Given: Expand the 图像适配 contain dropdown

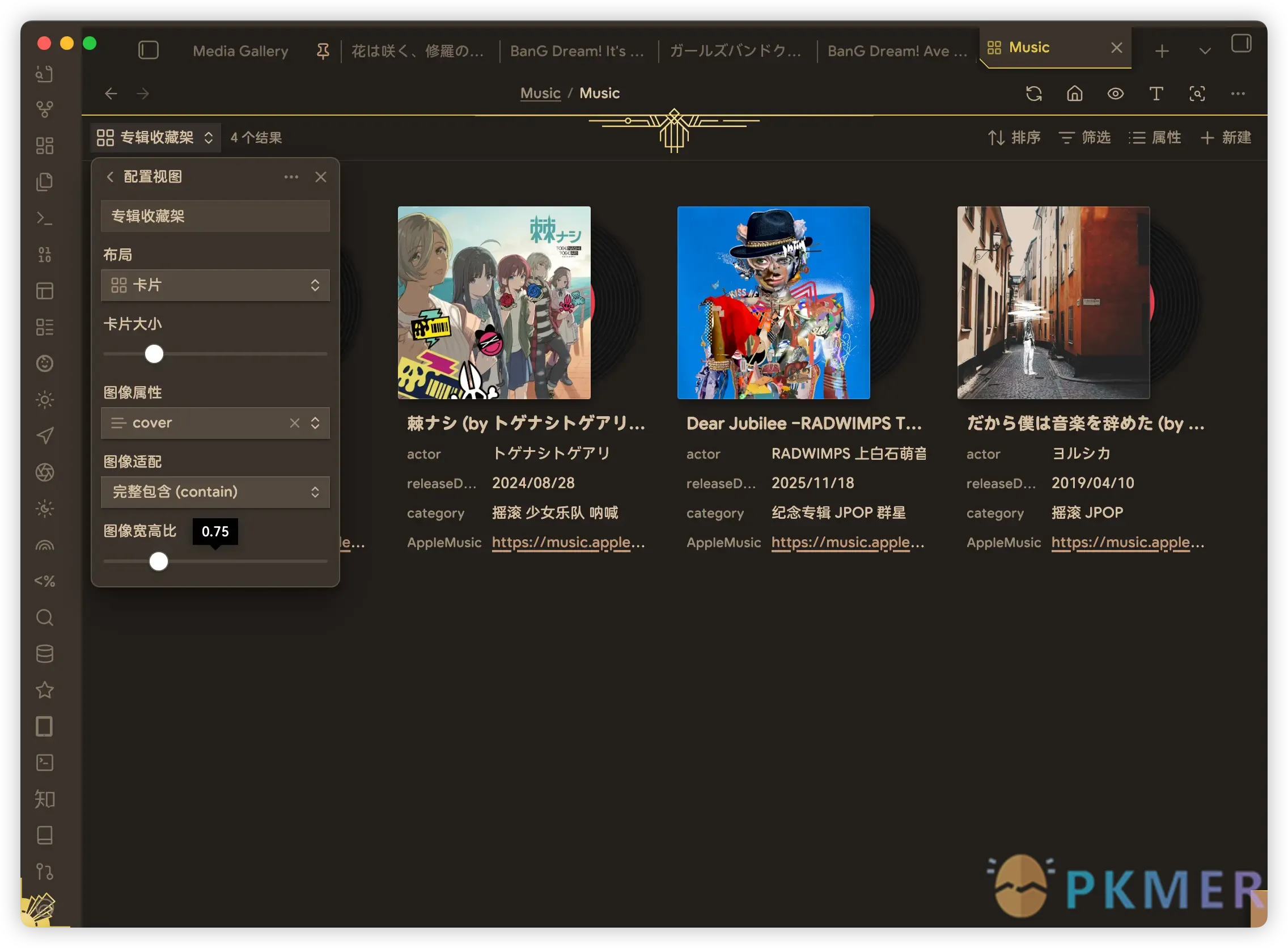Looking at the screenshot, I should point(215,492).
